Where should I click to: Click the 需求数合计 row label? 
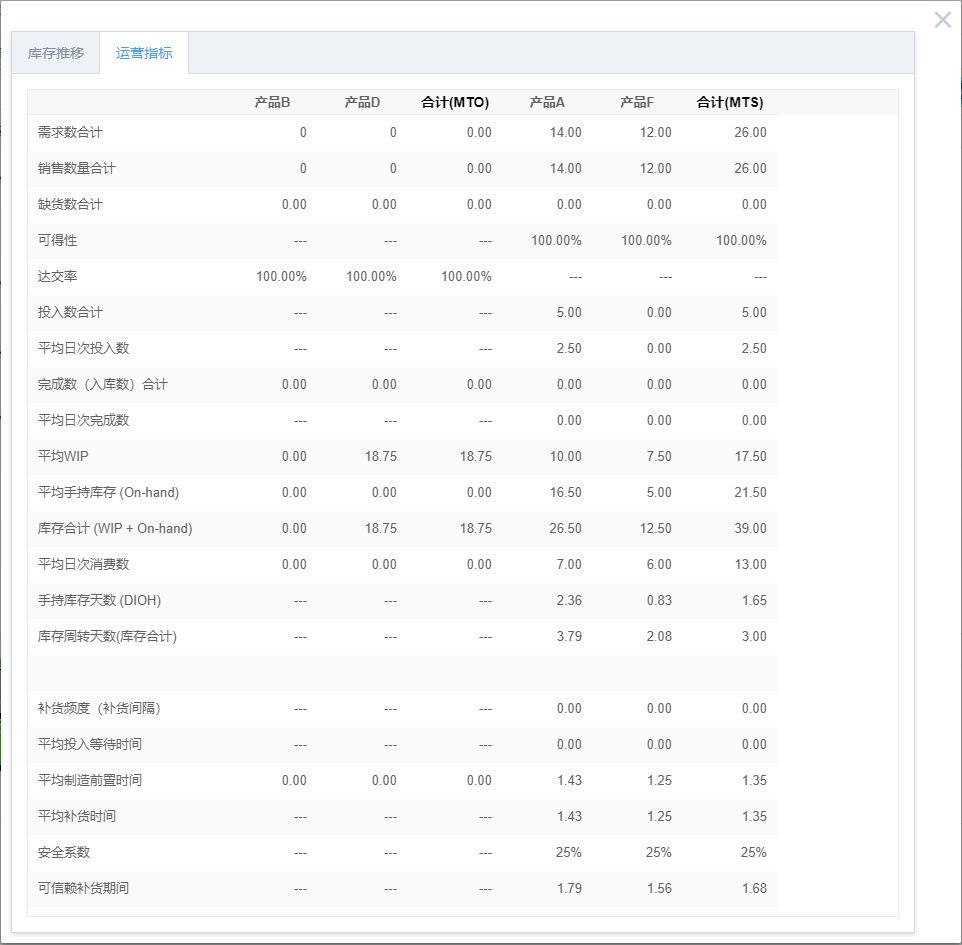click(67, 132)
